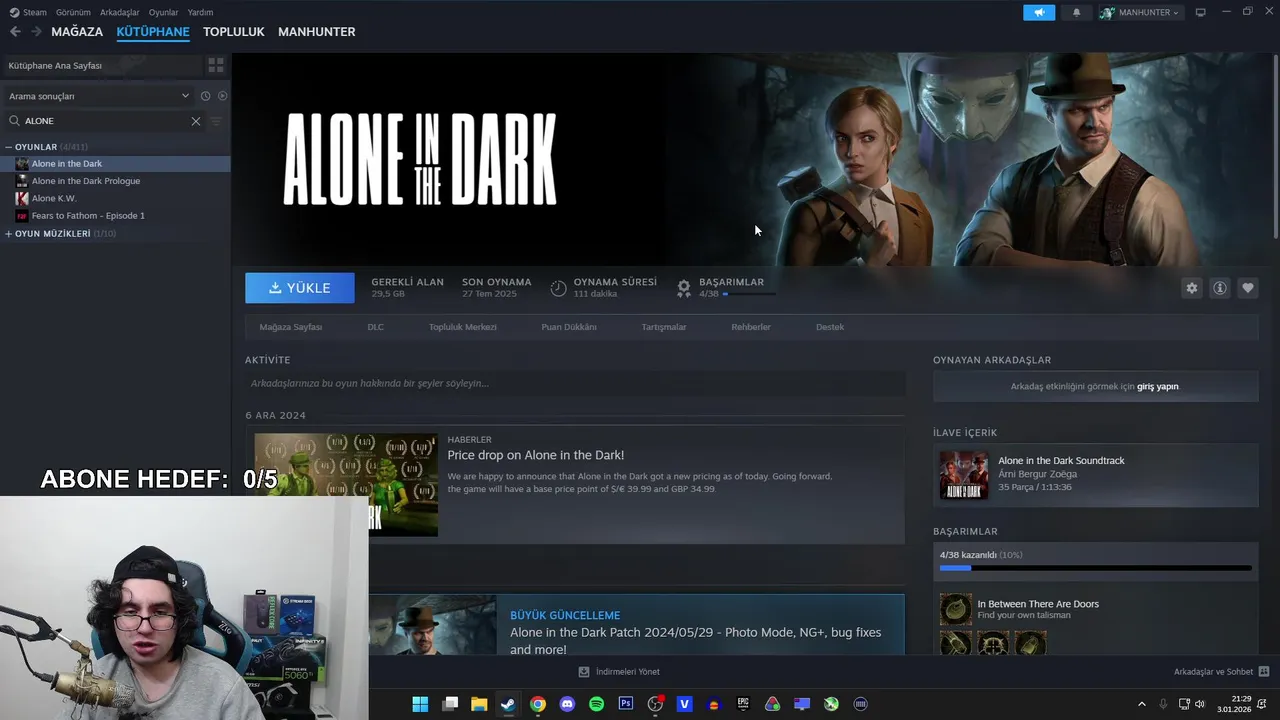The width and height of the screenshot is (1280, 720).
Task: Click the search magnifier icon
Action: [15, 121]
